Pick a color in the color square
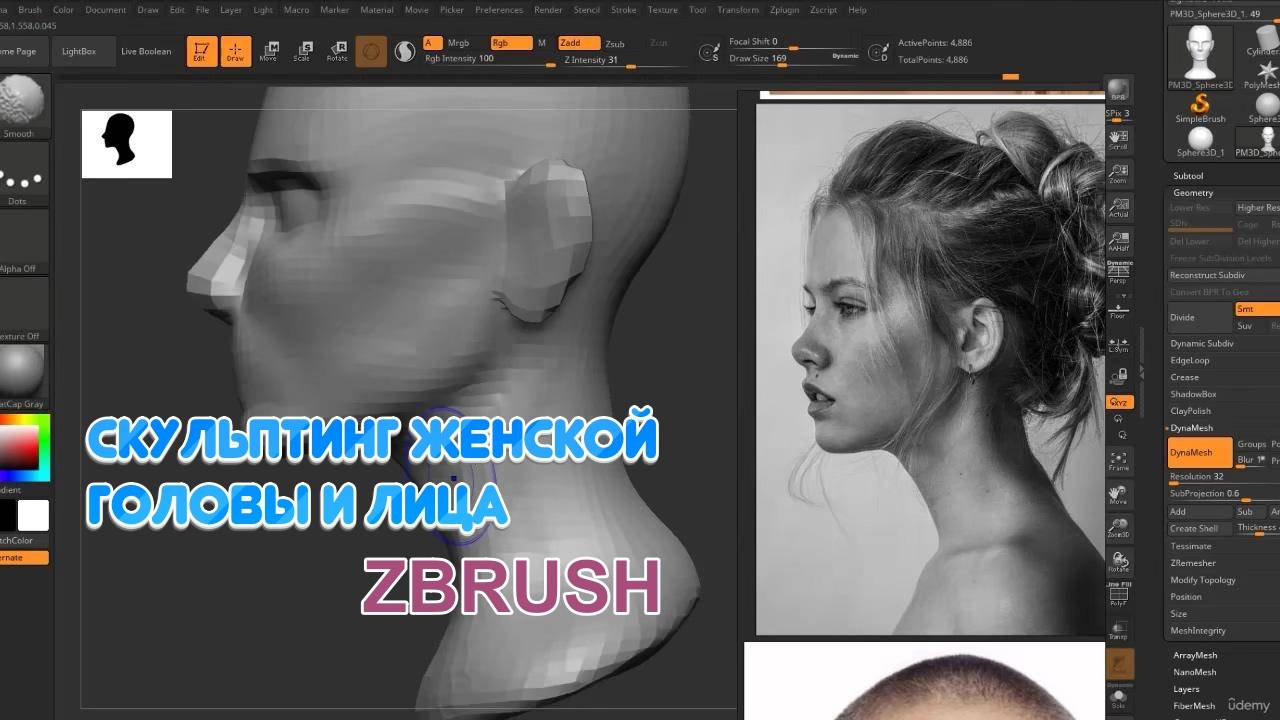Screen dimensions: 1280x720 [x=19, y=447]
